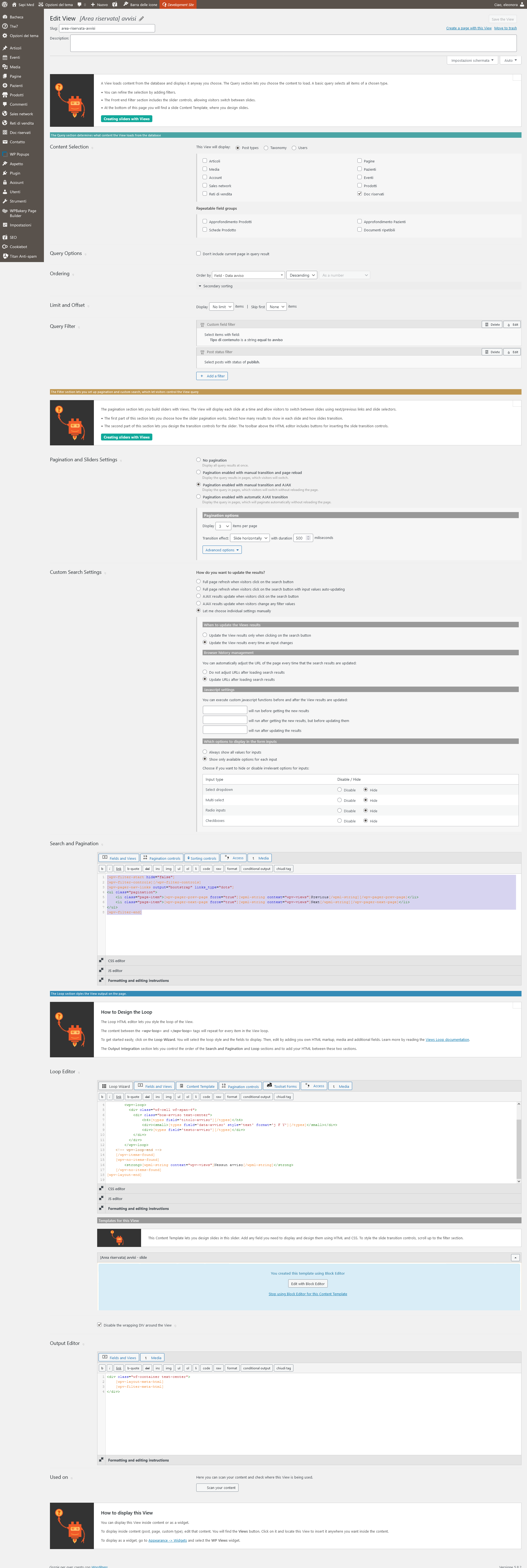The image size is (527, 1568).
Task: Click The7 icon in the sidebar
Action: [x=5, y=26]
